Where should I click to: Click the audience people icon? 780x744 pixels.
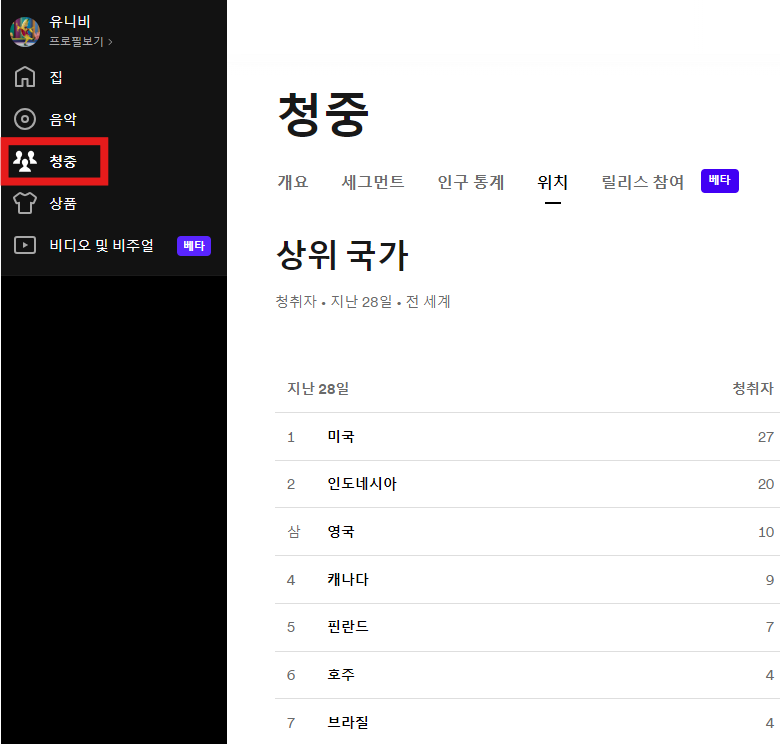25,161
